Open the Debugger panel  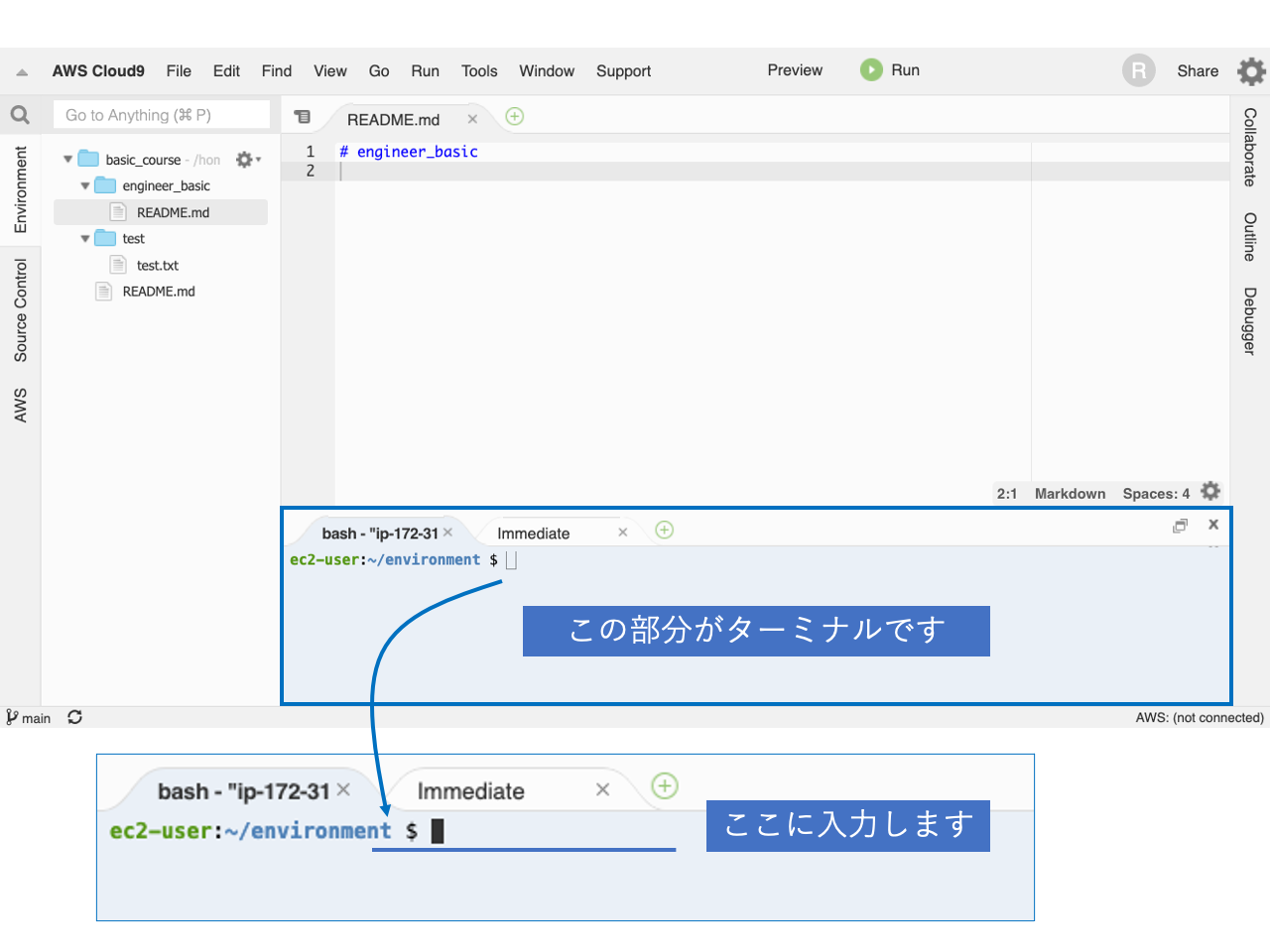coord(1250,321)
